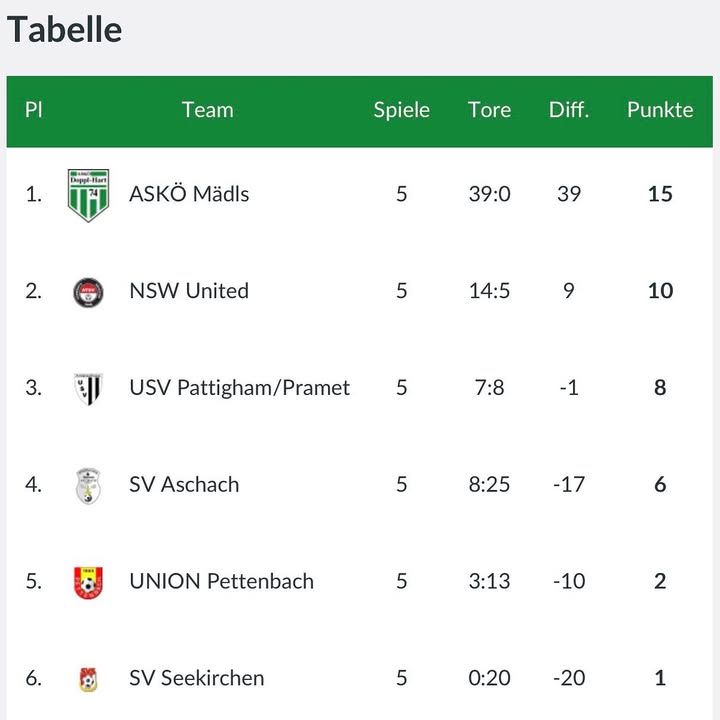
Task: Select the SV Seekirchen team name
Action: (x=196, y=679)
